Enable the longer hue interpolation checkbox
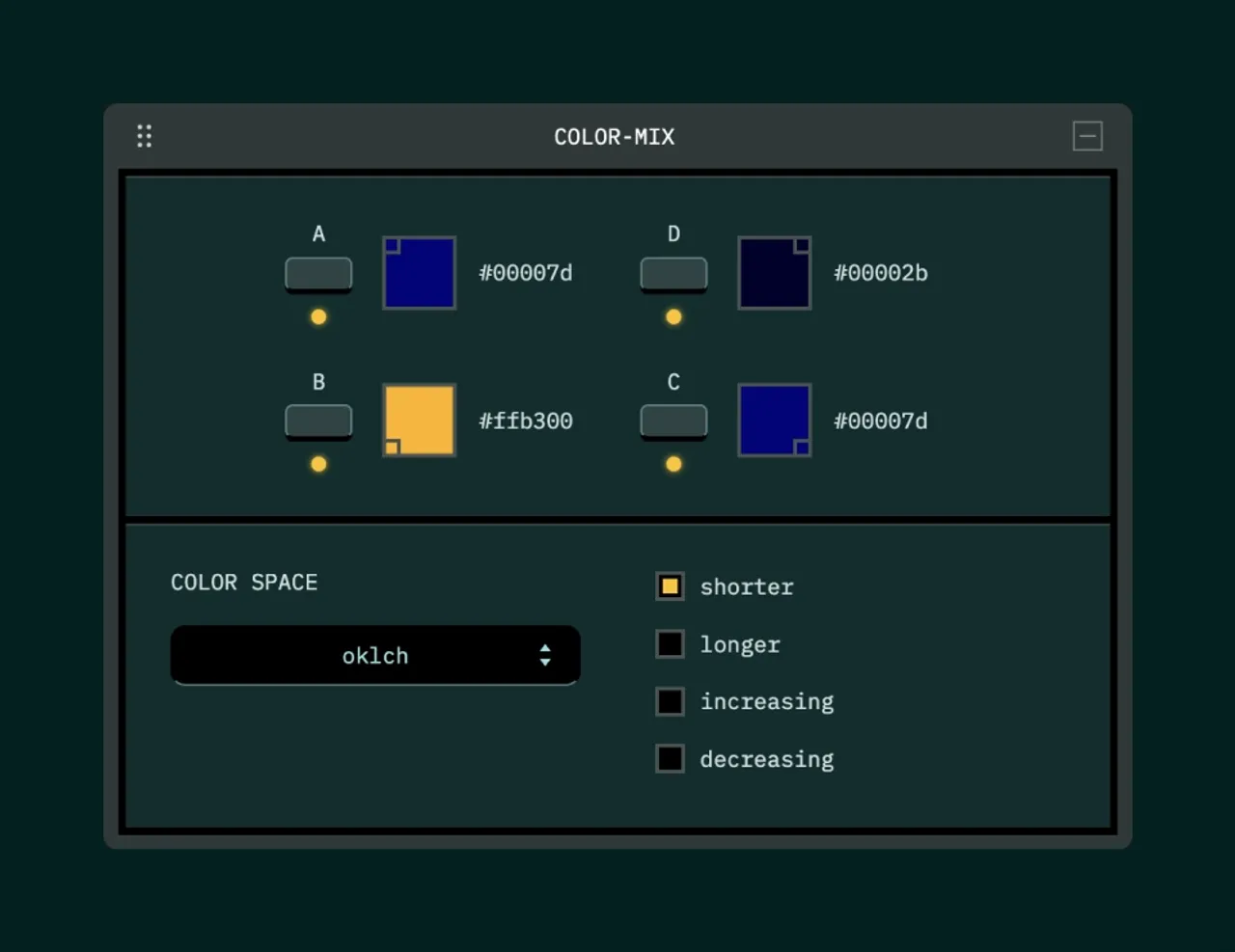The image size is (1235, 952). [x=670, y=643]
